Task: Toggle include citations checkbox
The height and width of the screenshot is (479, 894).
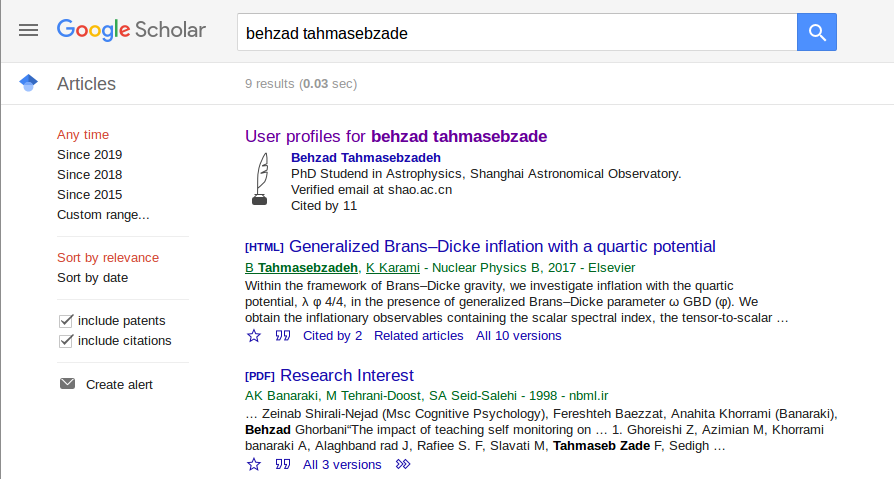Action: point(67,341)
